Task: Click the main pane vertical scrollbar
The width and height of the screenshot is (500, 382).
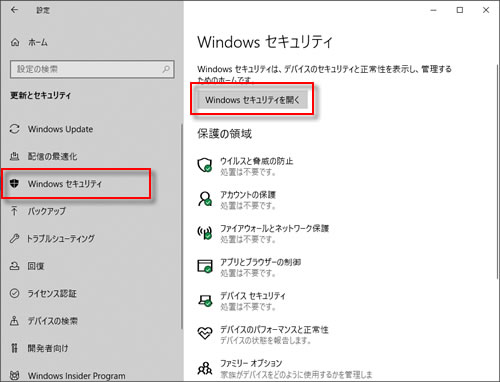Action: (x=497, y=172)
